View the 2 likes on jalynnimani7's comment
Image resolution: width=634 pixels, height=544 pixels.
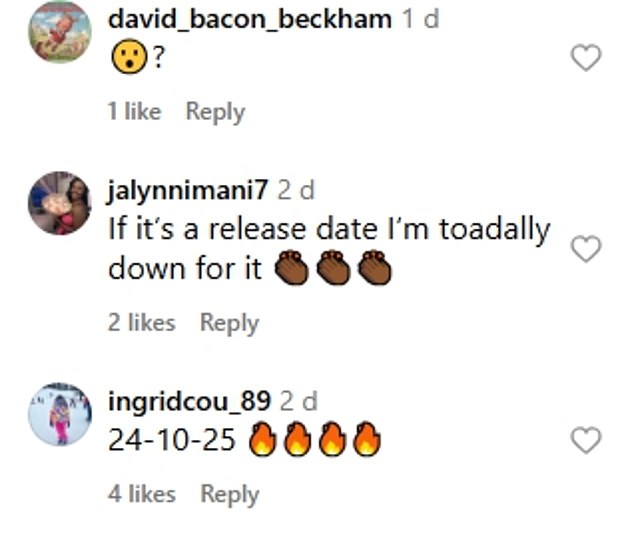tap(141, 323)
